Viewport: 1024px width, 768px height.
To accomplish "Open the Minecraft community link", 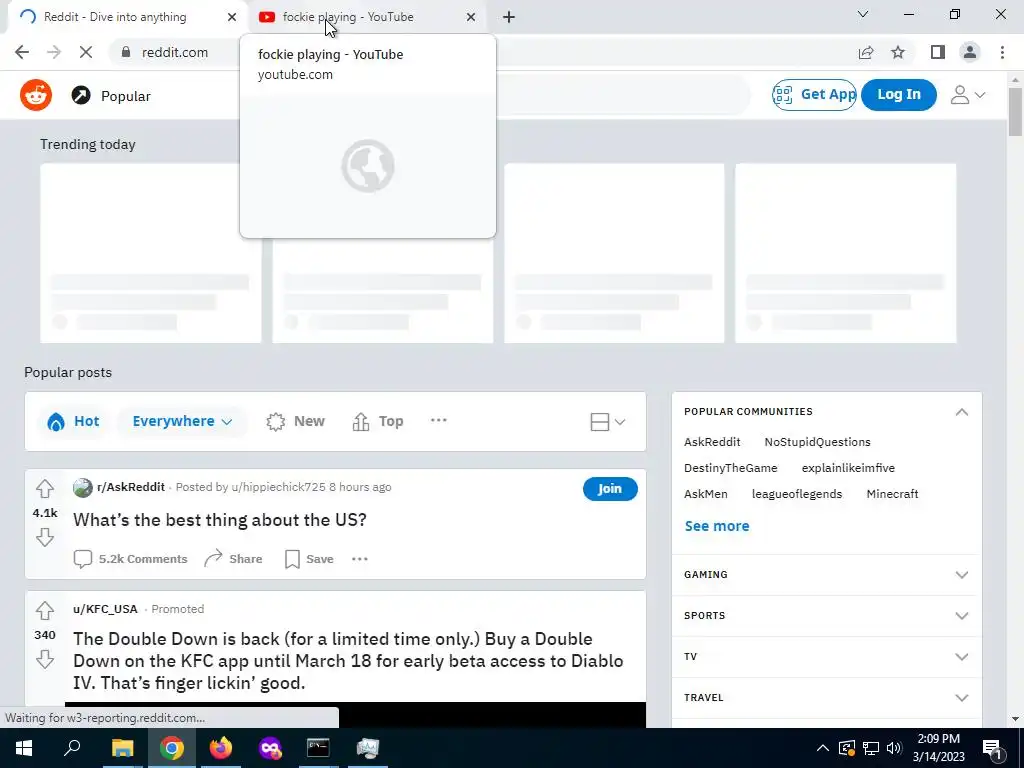I will 892,494.
